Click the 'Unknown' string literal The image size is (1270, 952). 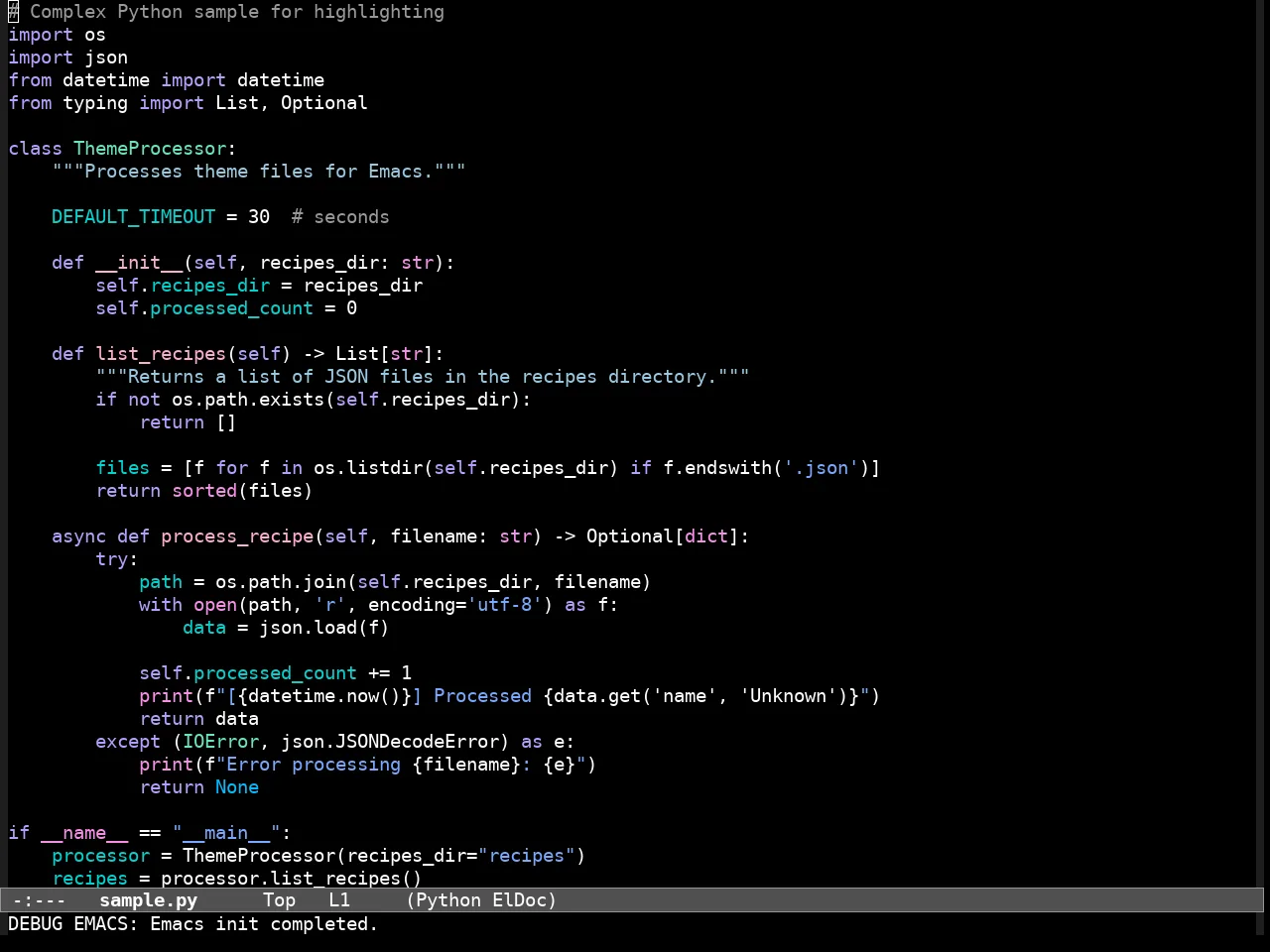(788, 696)
